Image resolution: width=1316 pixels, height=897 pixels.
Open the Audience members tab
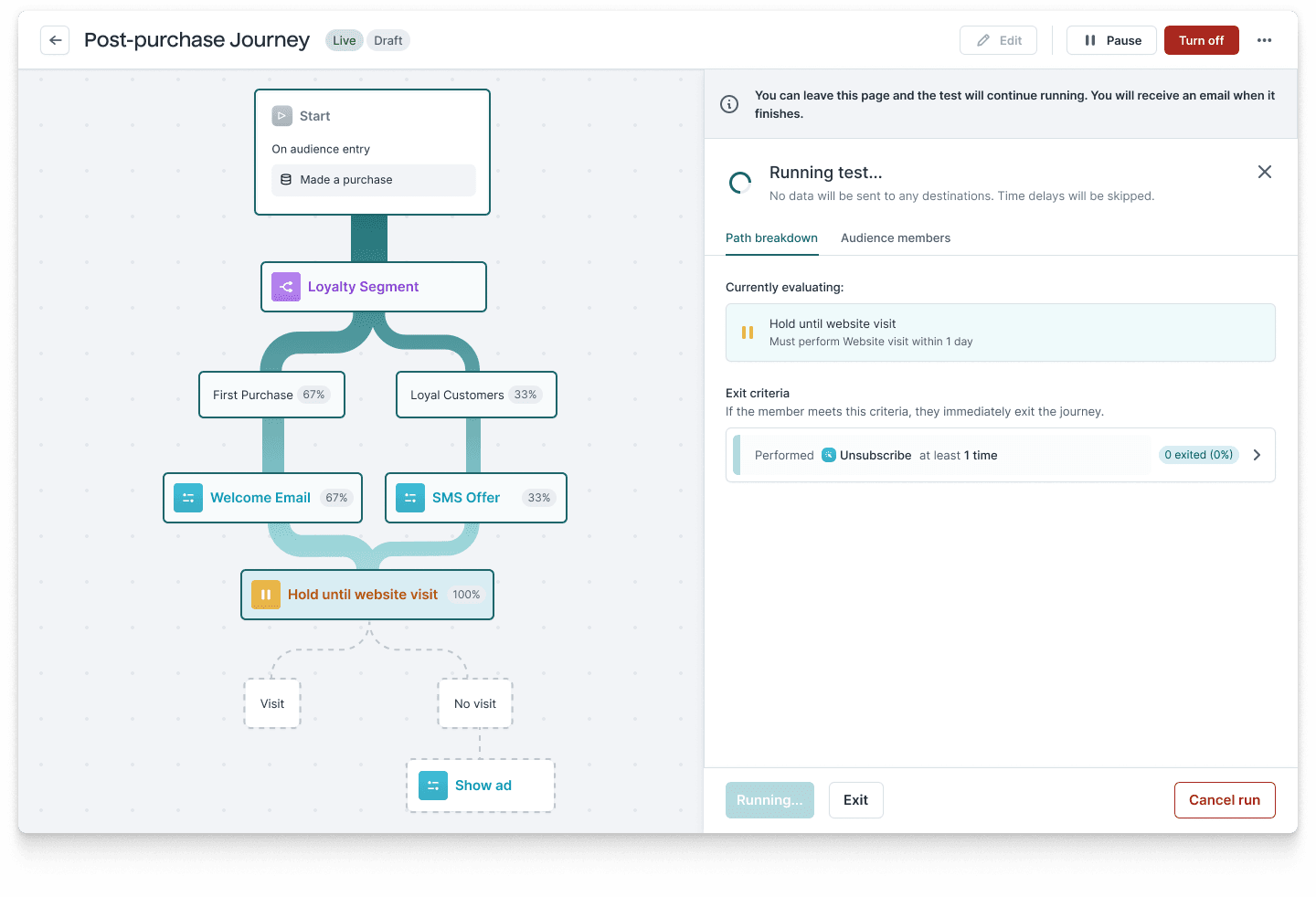(x=896, y=238)
